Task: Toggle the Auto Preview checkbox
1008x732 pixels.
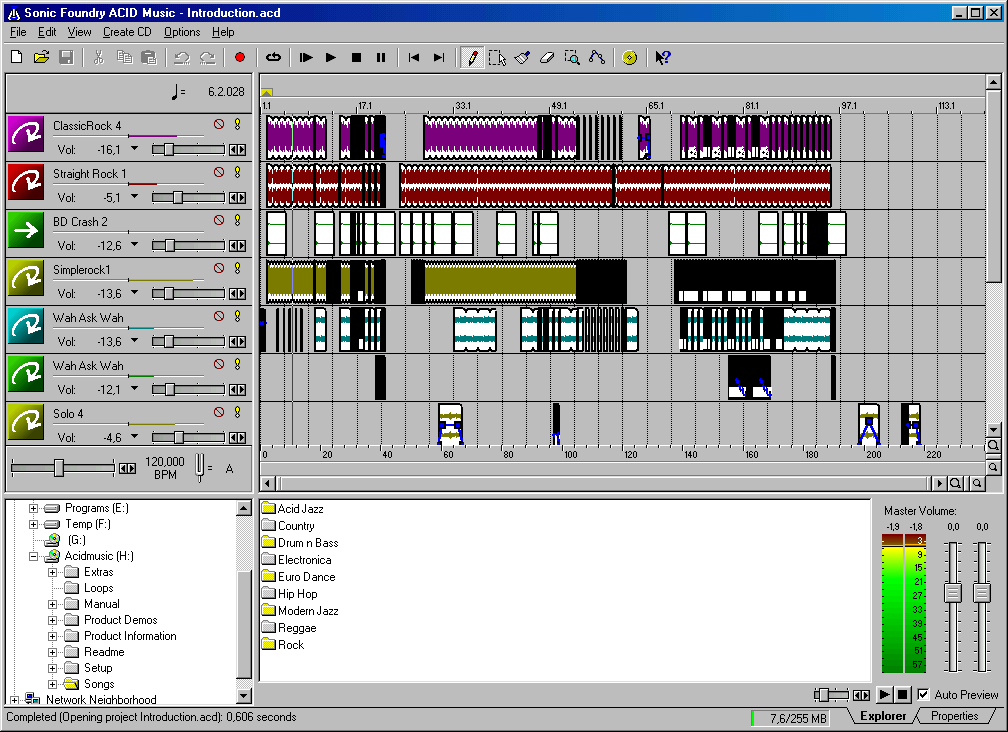Action: click(923, 694)
